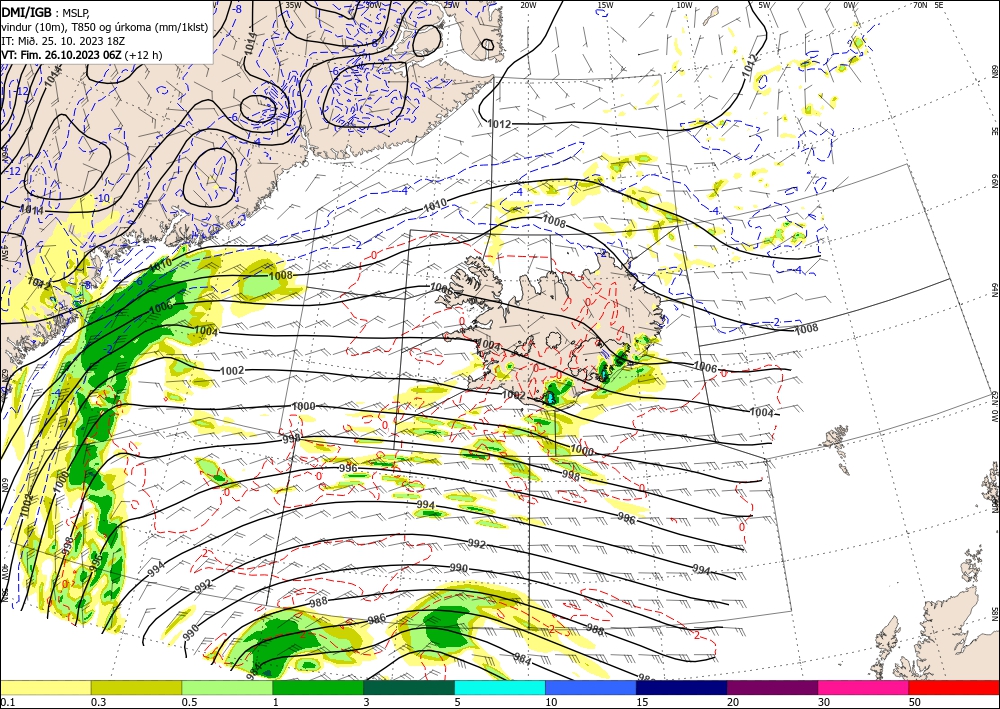Select the pink 30–50 legend swatch

click(864, 687)
